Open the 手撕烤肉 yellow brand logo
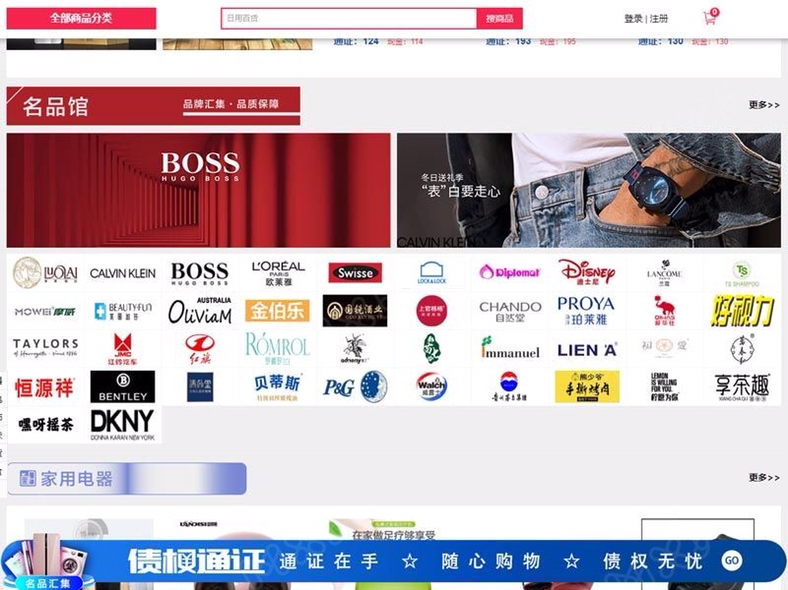This screenshot has height=590, width=788. coord(587,386)
